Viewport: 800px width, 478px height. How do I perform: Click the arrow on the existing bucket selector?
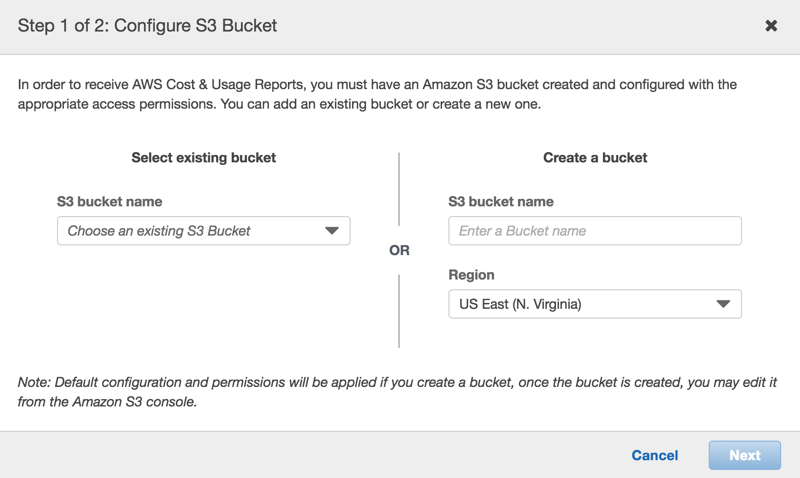tap(332, 231)
